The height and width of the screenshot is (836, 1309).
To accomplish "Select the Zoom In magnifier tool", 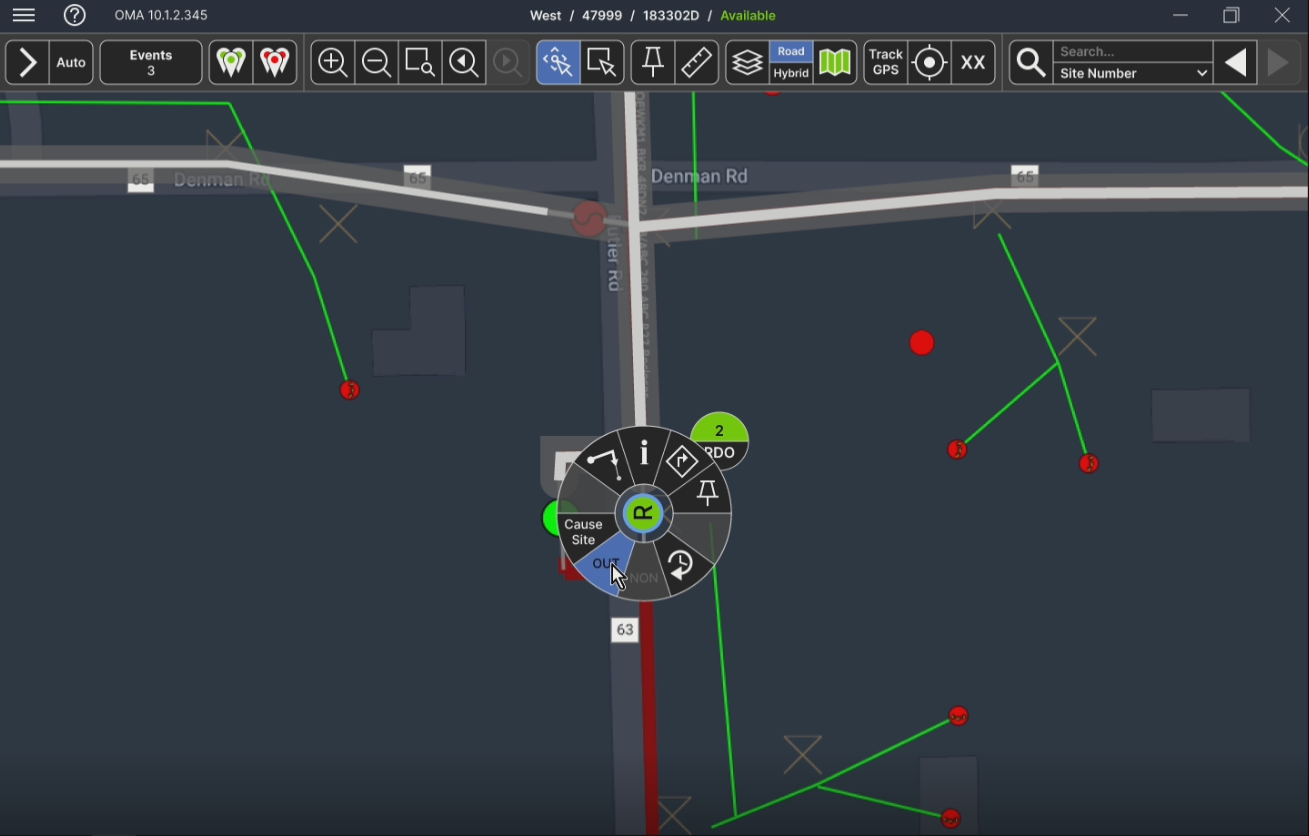I will point(331,61).
